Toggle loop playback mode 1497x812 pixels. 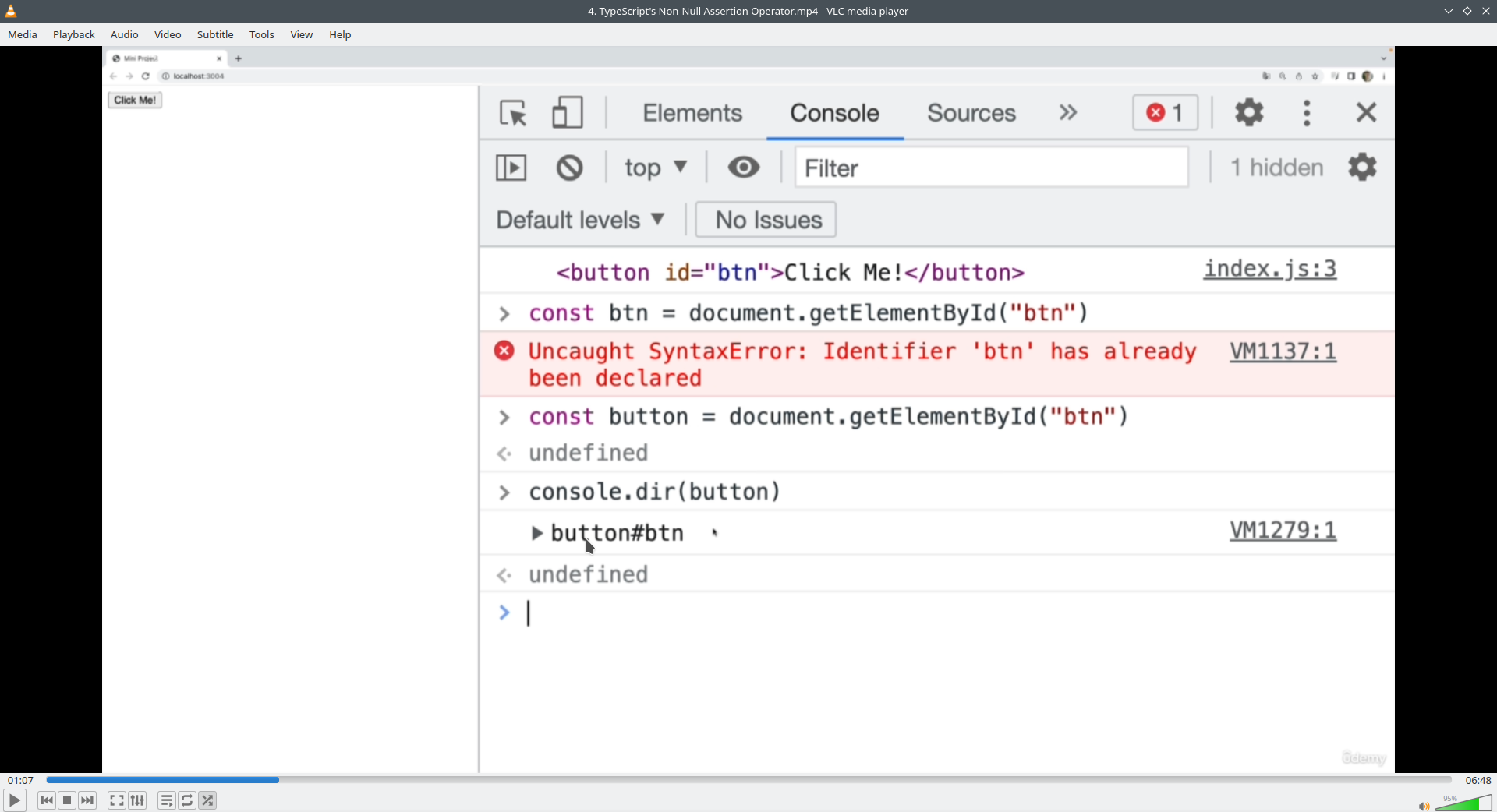point(187,800)
